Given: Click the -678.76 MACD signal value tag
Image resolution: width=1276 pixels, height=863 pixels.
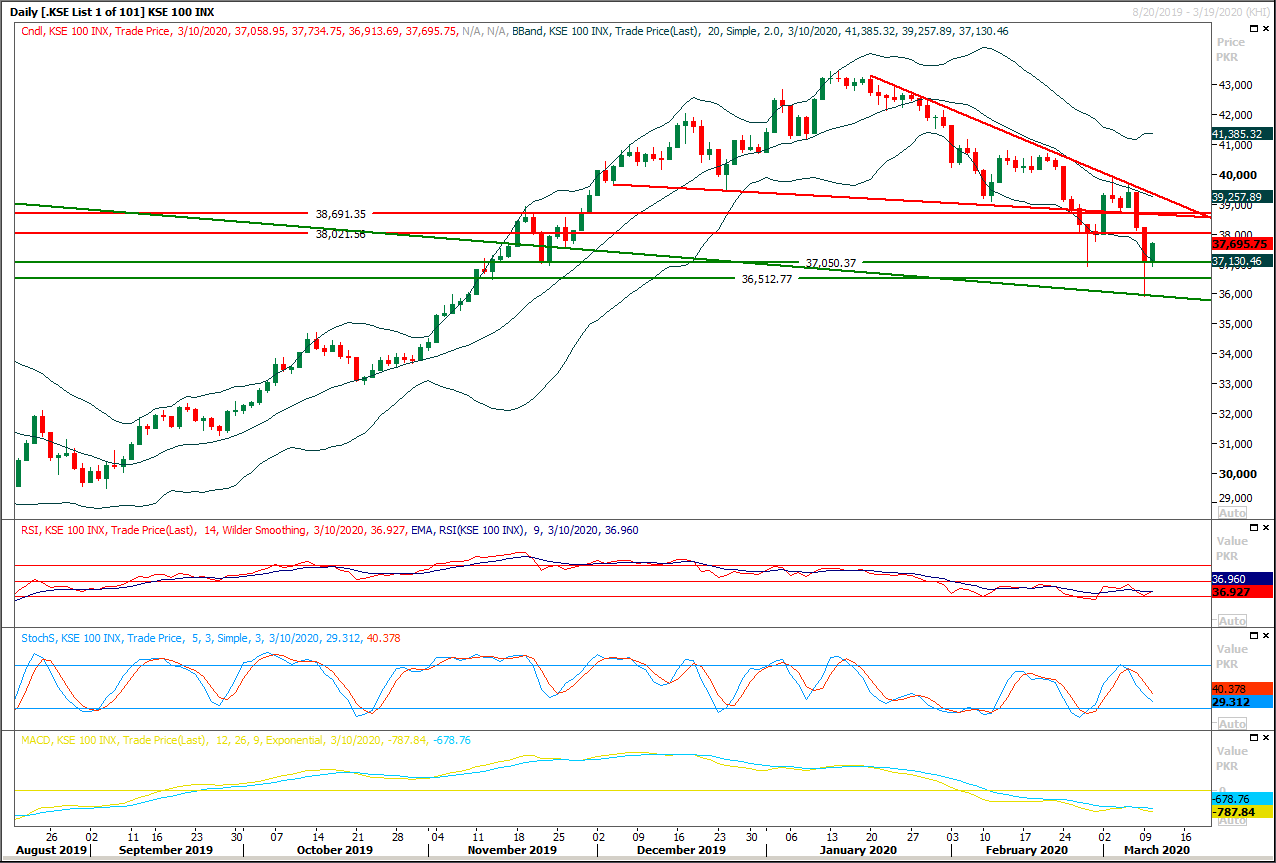Looking at the screenshot, I should point(1241,799).
